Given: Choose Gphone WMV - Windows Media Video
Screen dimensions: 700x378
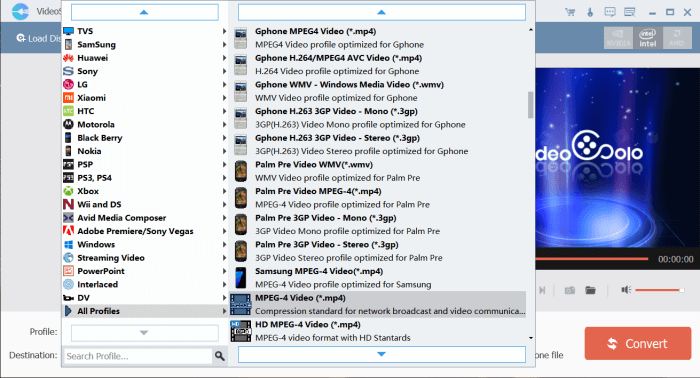Looking at the screenshot, I should pos(378,91).
